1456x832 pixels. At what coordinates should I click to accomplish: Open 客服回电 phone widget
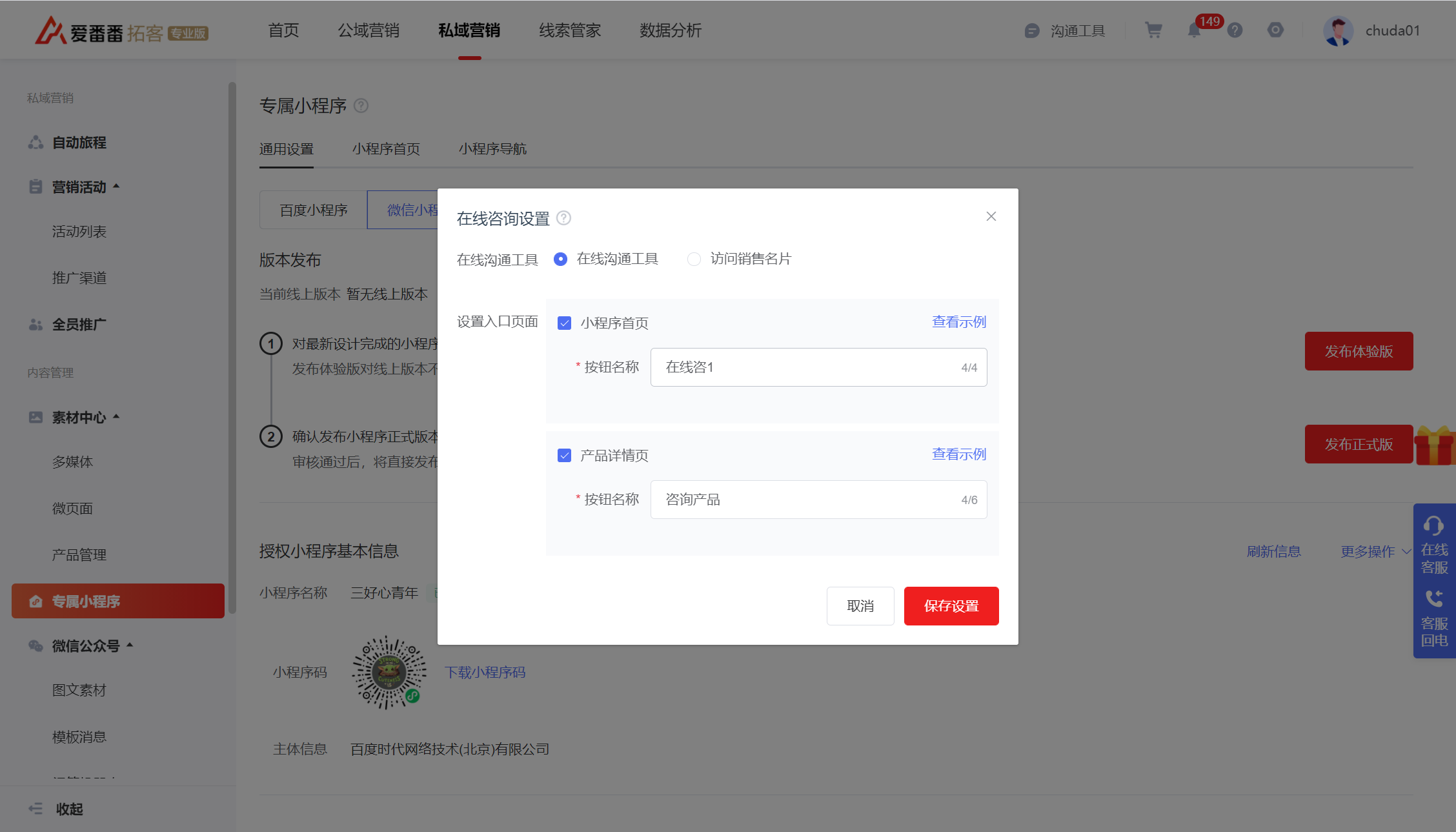(x=1434, y=618)
